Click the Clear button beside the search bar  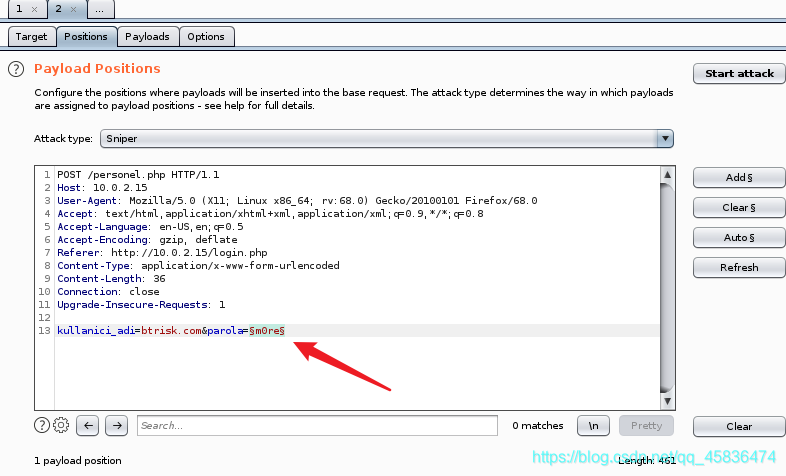point(739,426)
